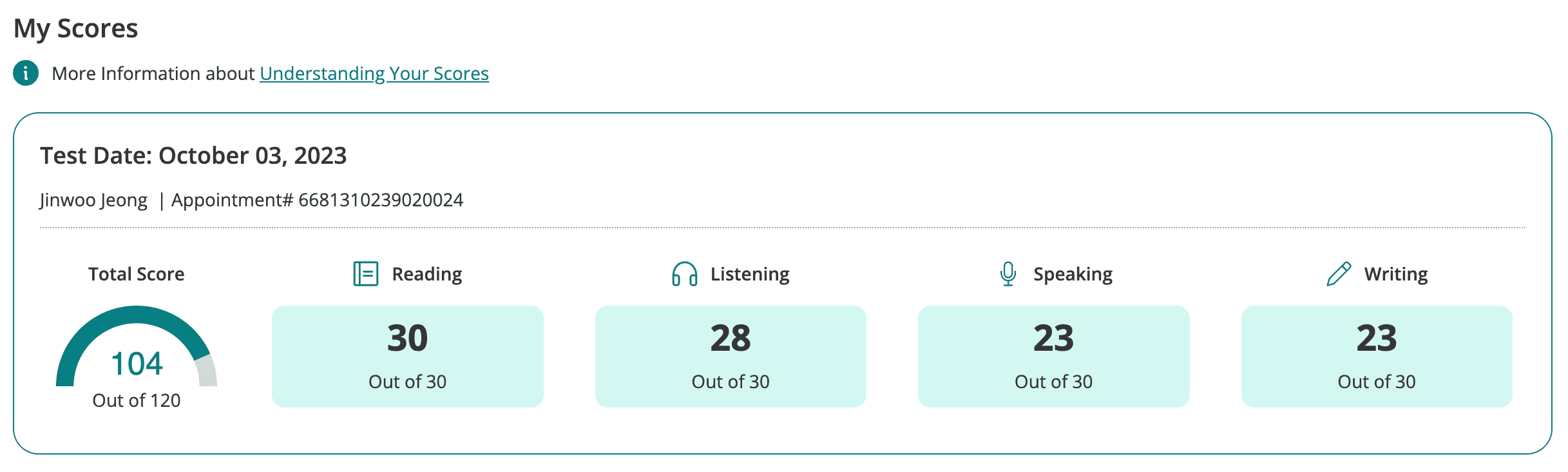The height and width of the screenshot is (472, 1568).
Task: Select the Writing score card
Action: tap(1377, 356)
